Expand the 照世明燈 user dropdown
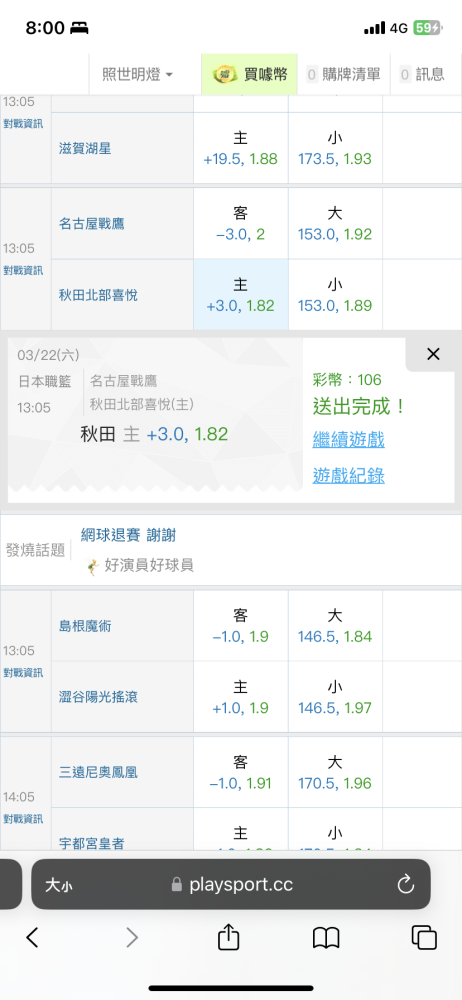The image size is (462, 1000). tap(137, 74)
